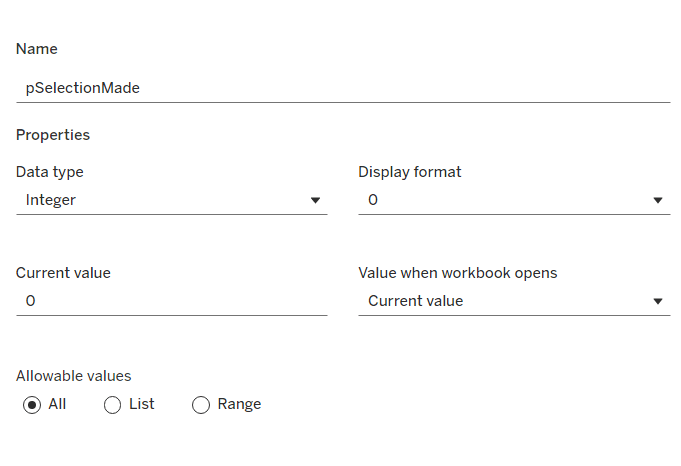Click the Data type dropdown arrow

point(316,200)
